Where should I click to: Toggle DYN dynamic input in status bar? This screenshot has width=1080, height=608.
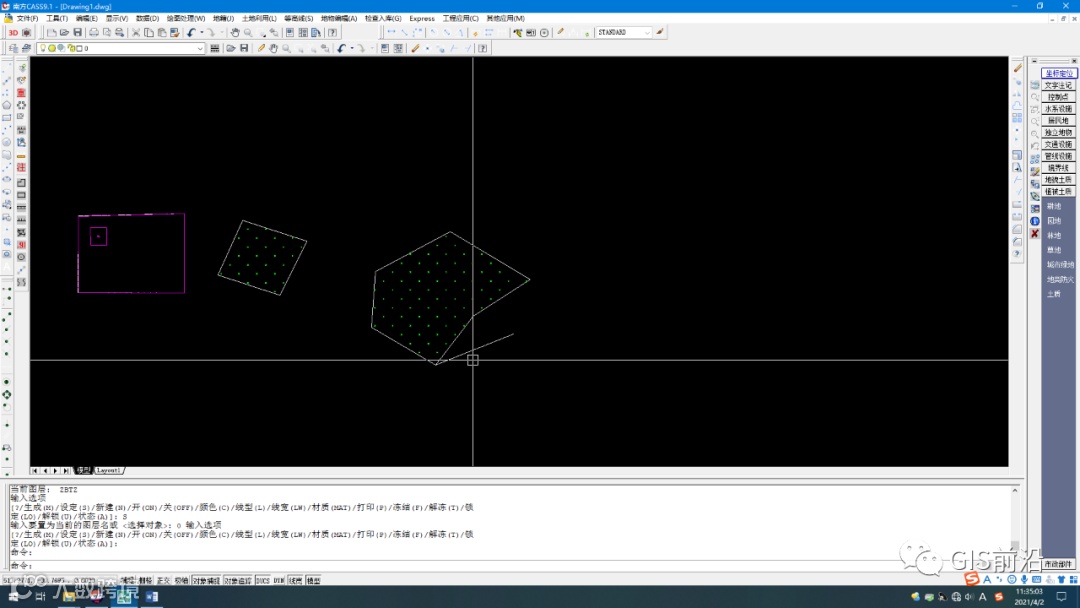click(279, 580)
